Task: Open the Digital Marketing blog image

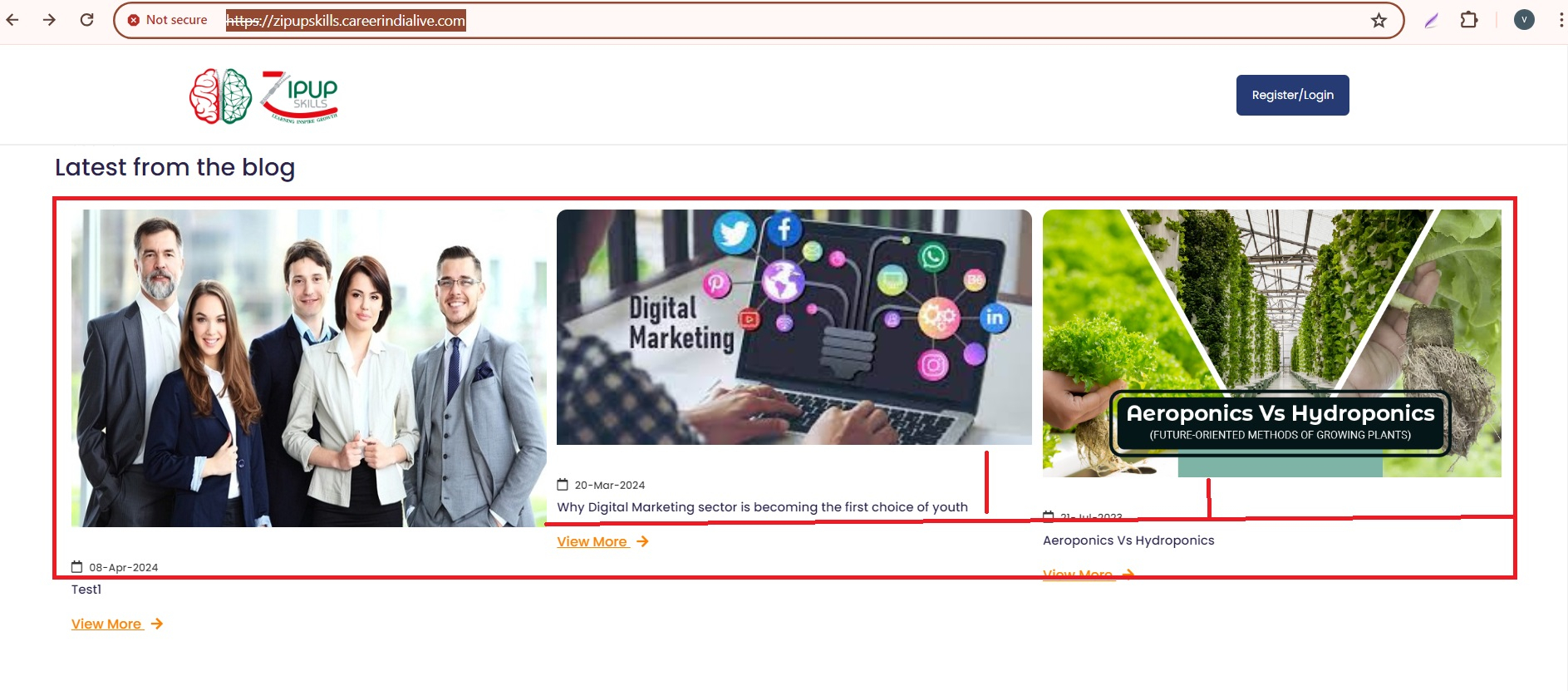Action: click(x=794, y=327)
